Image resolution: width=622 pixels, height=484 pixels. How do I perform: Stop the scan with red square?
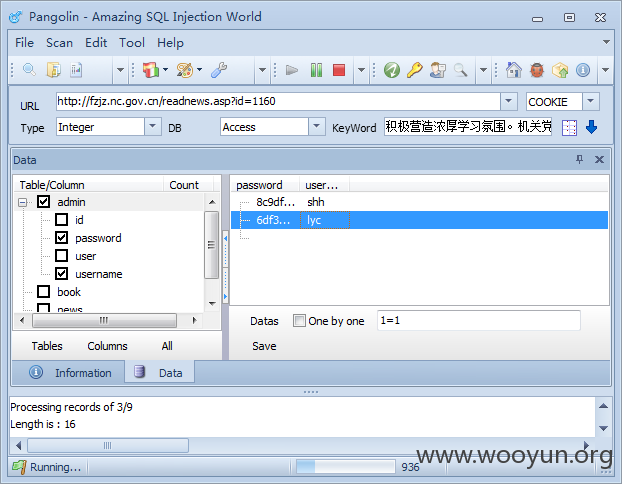[x=339, y=70]
